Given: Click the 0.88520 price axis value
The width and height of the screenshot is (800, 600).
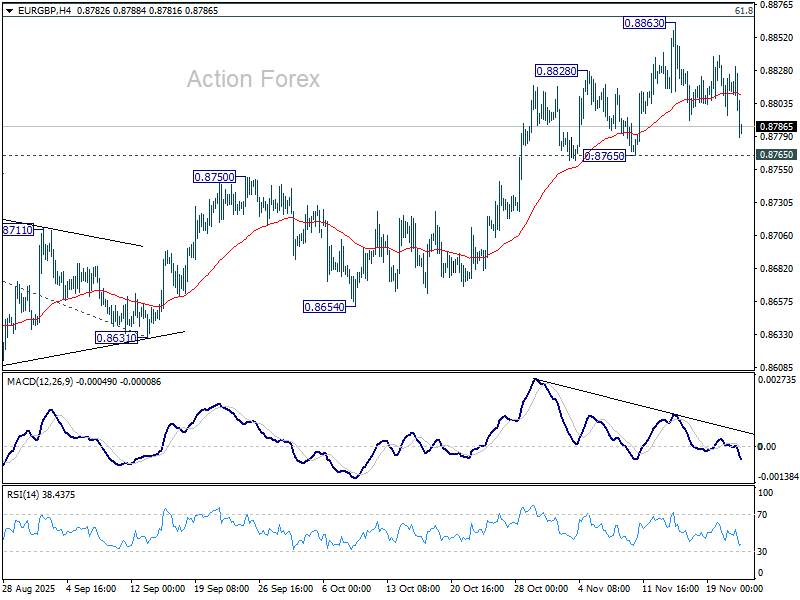Looking at the screenshot, I should pos(776,38).
